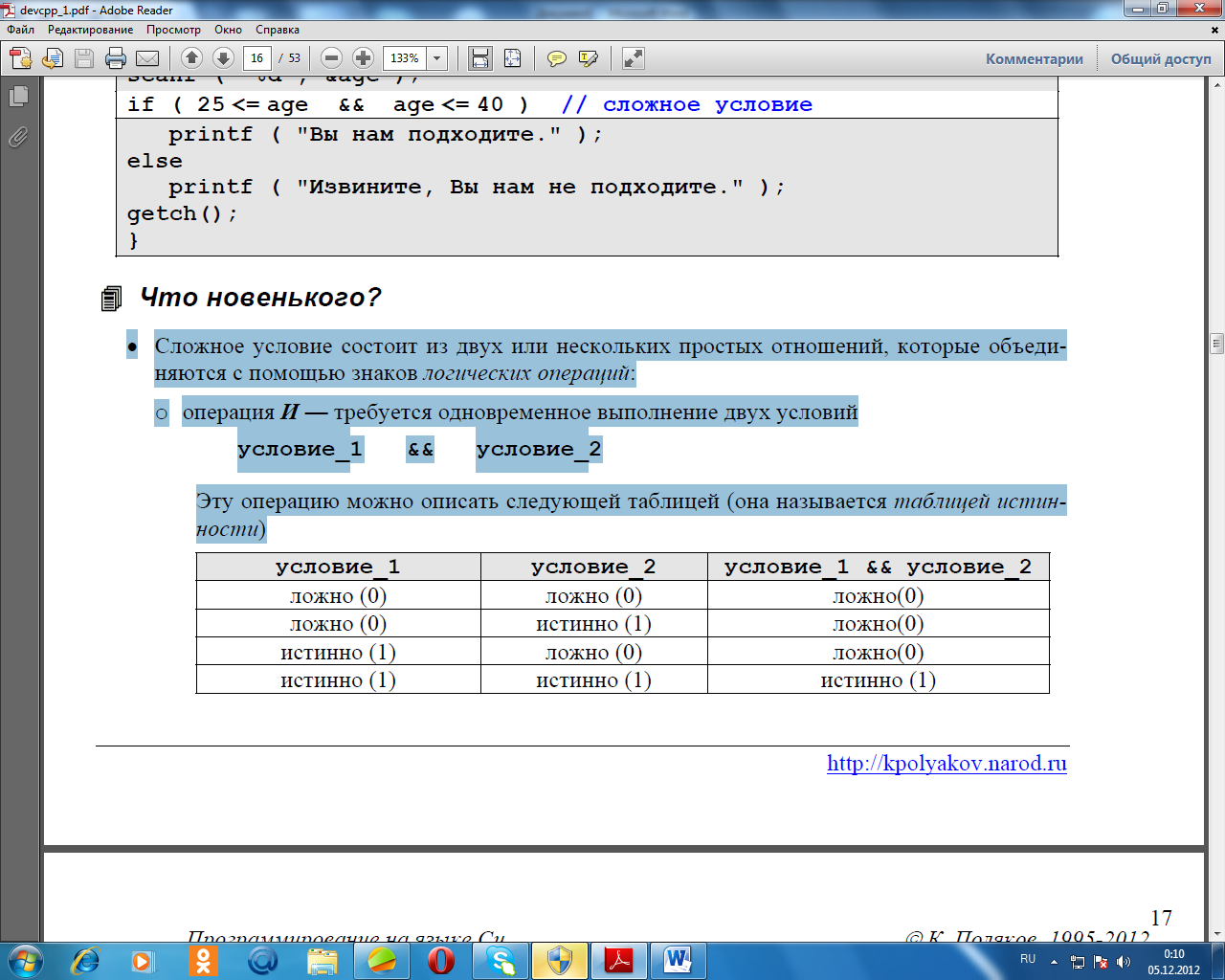Switch to Adobe Reader taskbar button
The image size is (1225, 980).
(619, 960)
